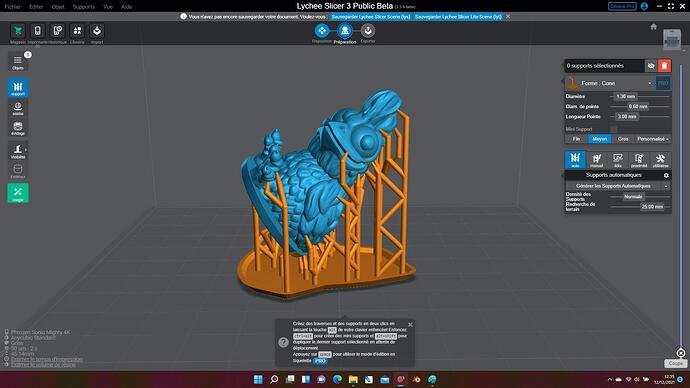Select the Gros support size option

(x=623, y=139)
